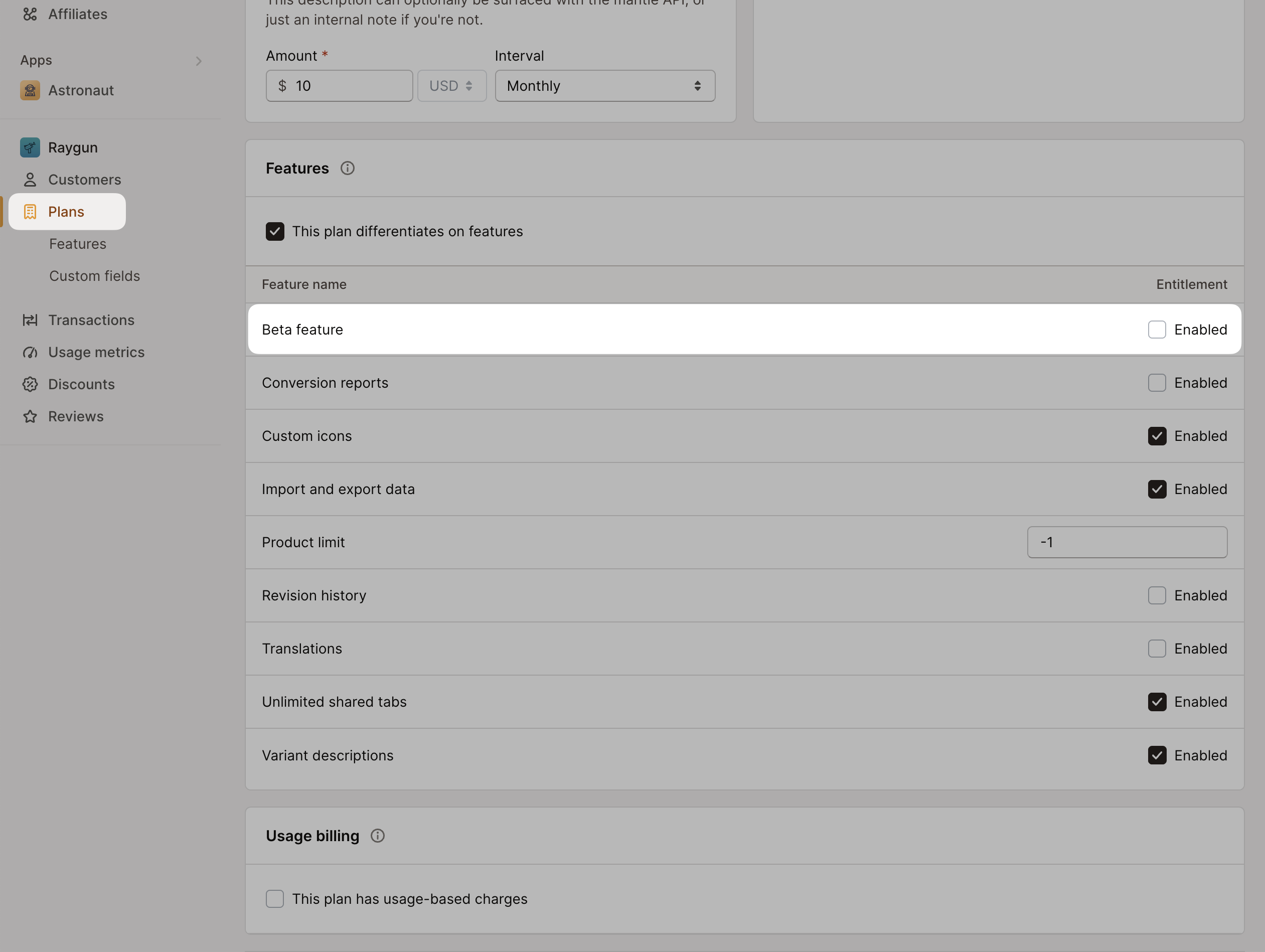Viewport: 1265px width, 952px height.
Task: Click the Usage billing heading
Action: click(312, 836)
